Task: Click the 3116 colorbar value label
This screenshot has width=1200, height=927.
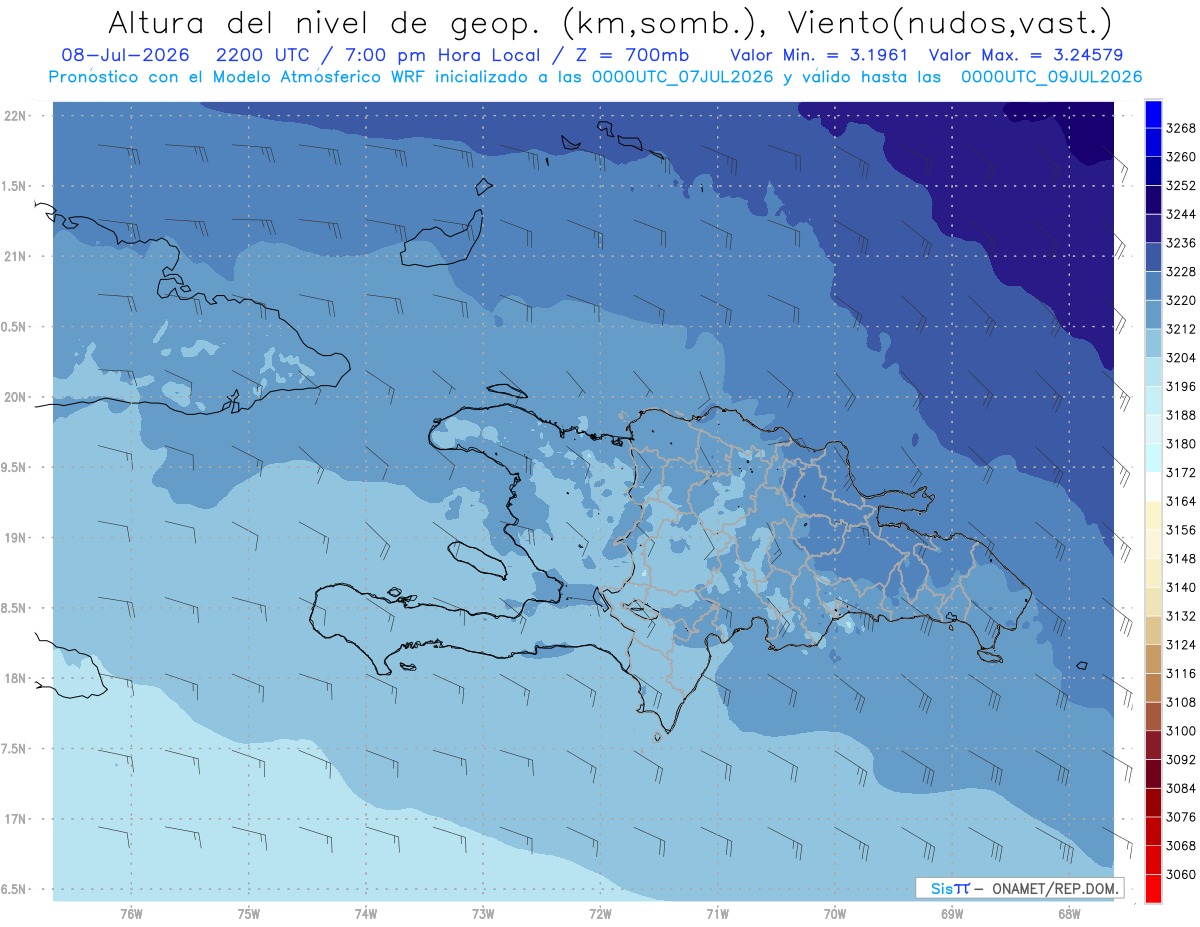Action: 1180,673
